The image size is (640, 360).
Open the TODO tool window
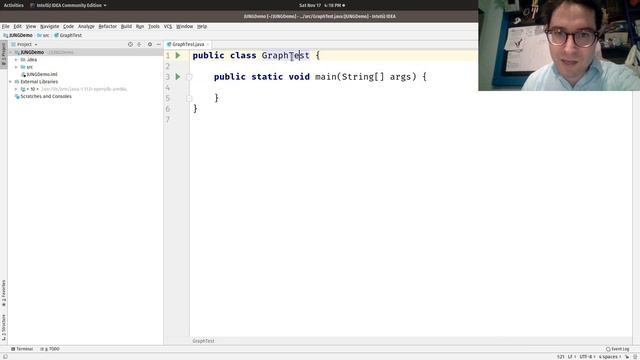click(x=50, y=349)
